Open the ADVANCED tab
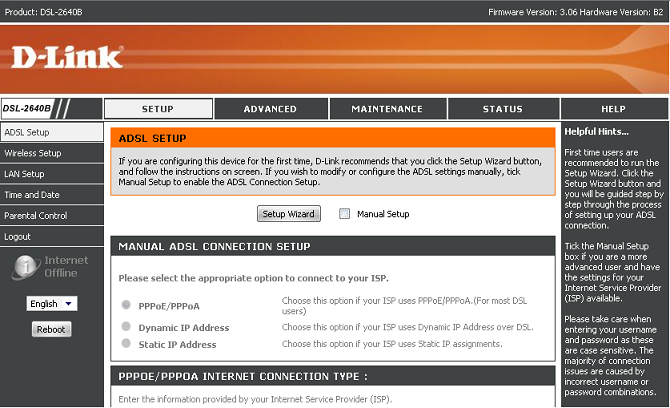The image size is (670, 408). 271,109
